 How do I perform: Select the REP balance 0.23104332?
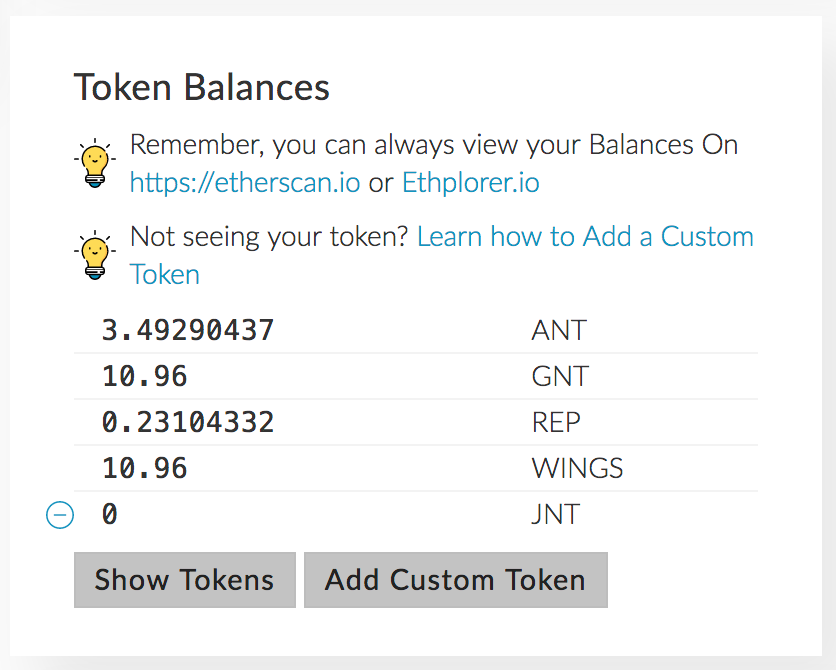[x=188, y=422]
